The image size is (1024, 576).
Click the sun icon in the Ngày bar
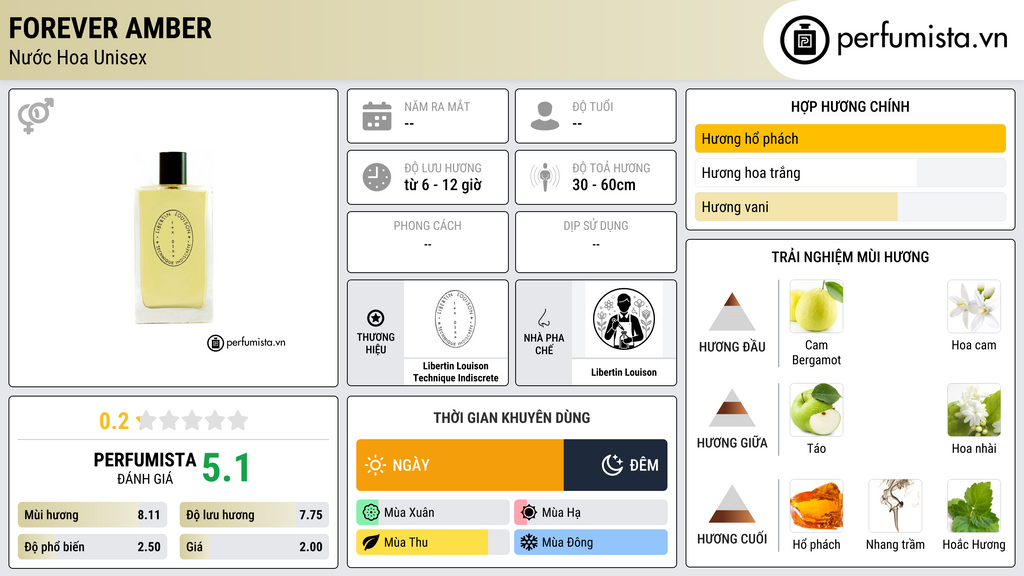(376, 465)
